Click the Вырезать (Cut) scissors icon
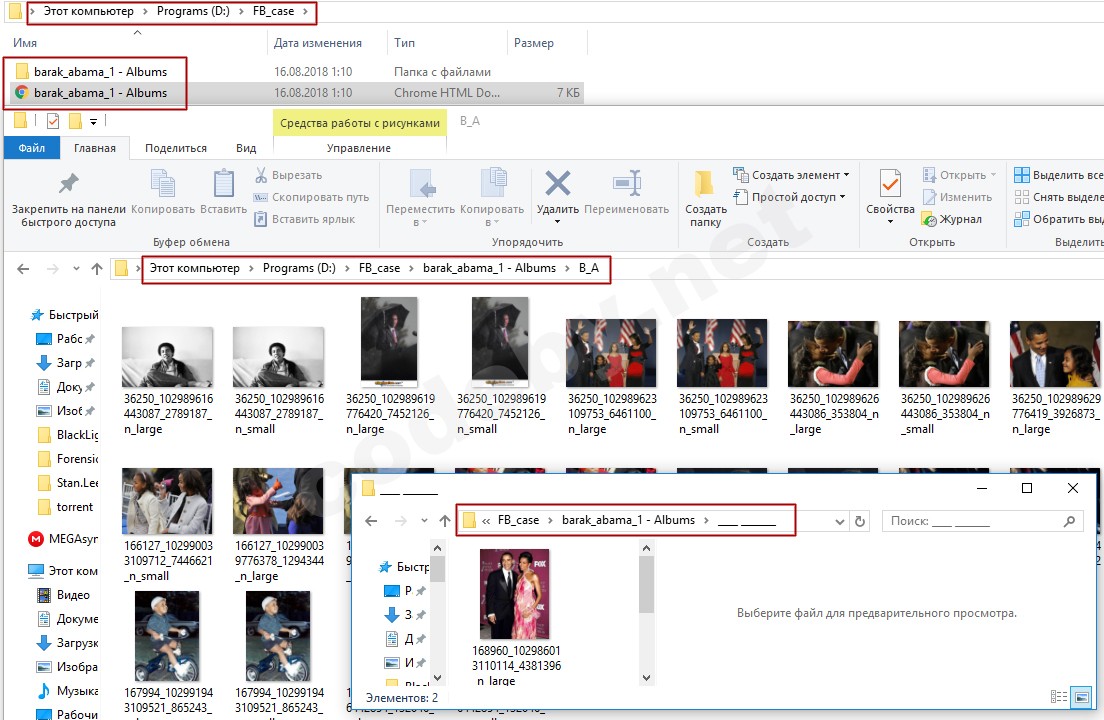Viewport: 1104px width, 720px height. coord(261,175)
